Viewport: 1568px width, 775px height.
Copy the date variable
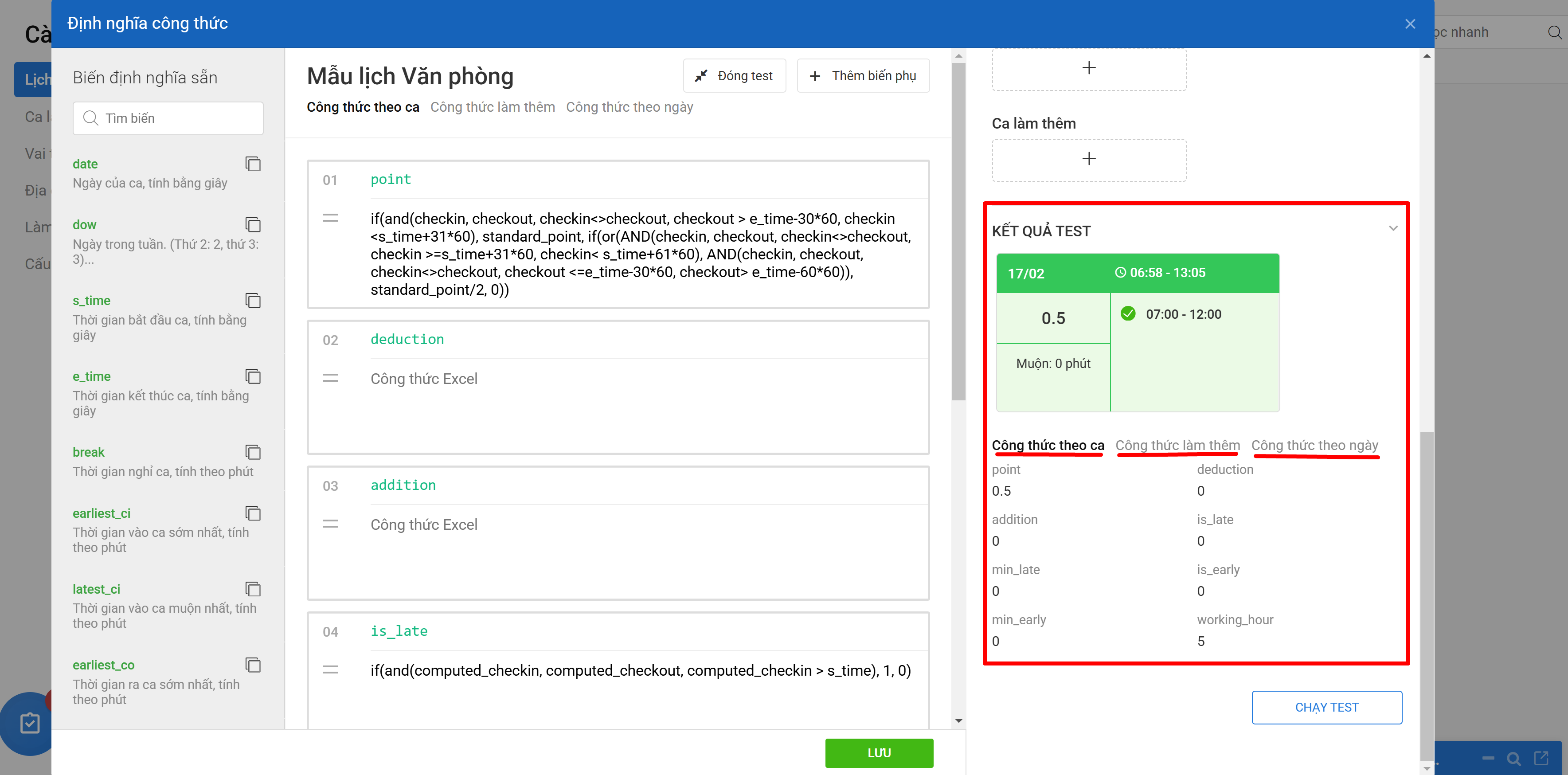click(x=253, y=164)
